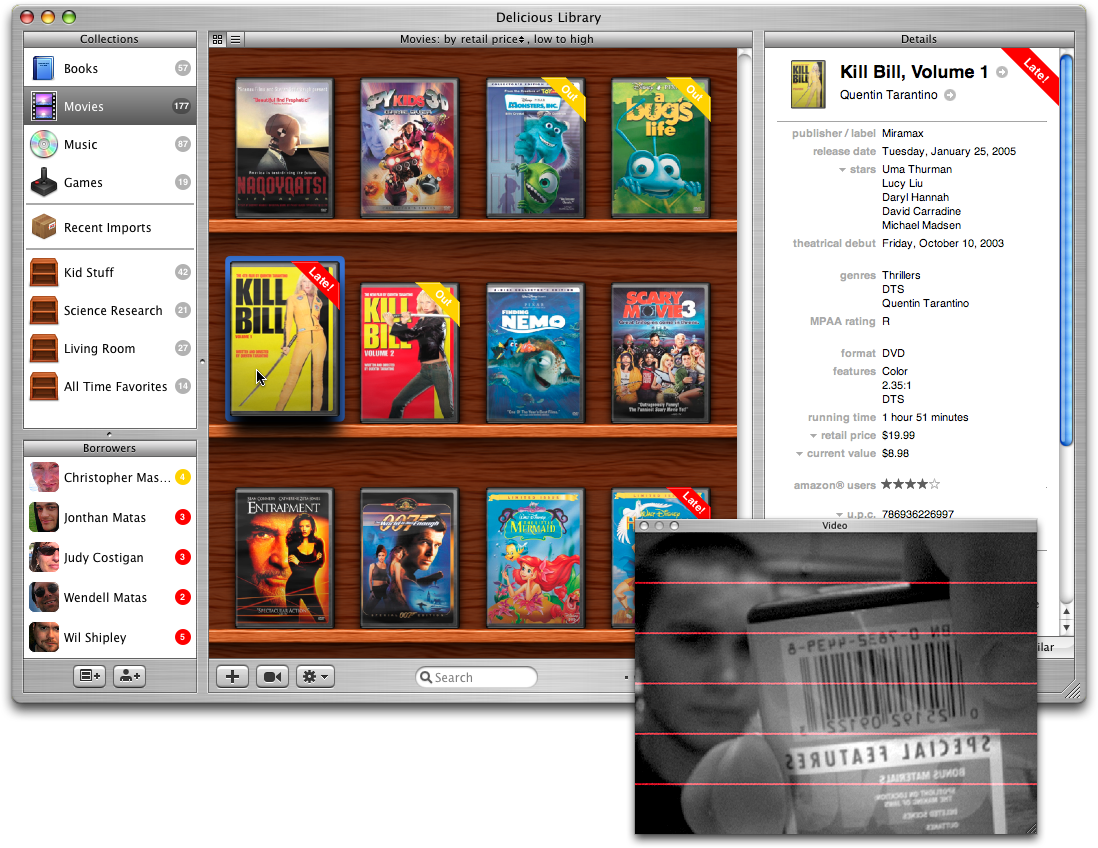Click the Borrowers panel header
This screenshot has width=1098, height=848.
click(x=110, y=448)
